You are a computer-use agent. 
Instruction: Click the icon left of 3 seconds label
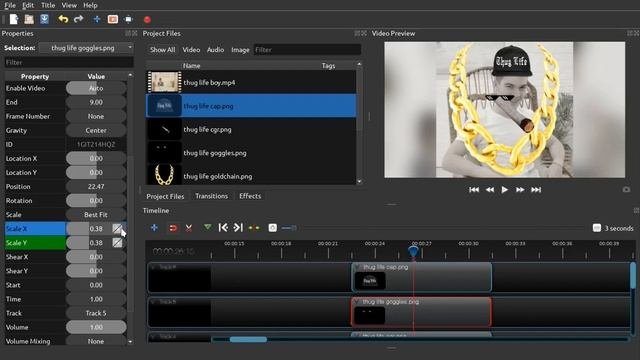pyautogui.click(x=597, y=228)
